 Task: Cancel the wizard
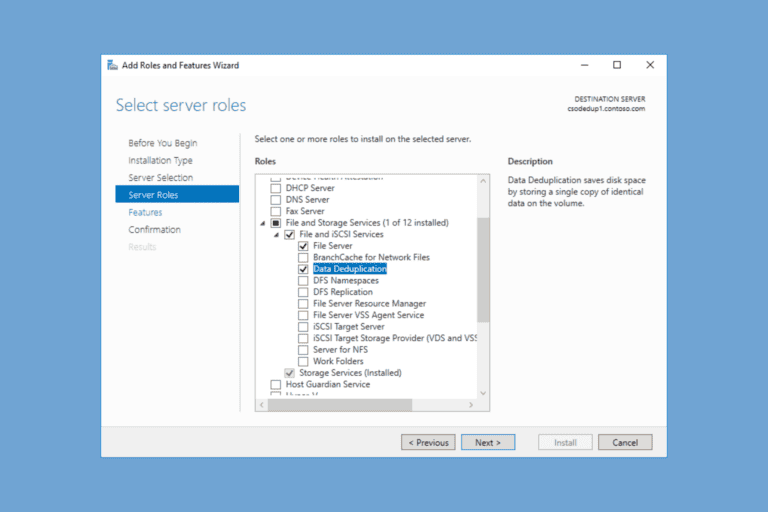pyautogui.click(x=625, y=442)
